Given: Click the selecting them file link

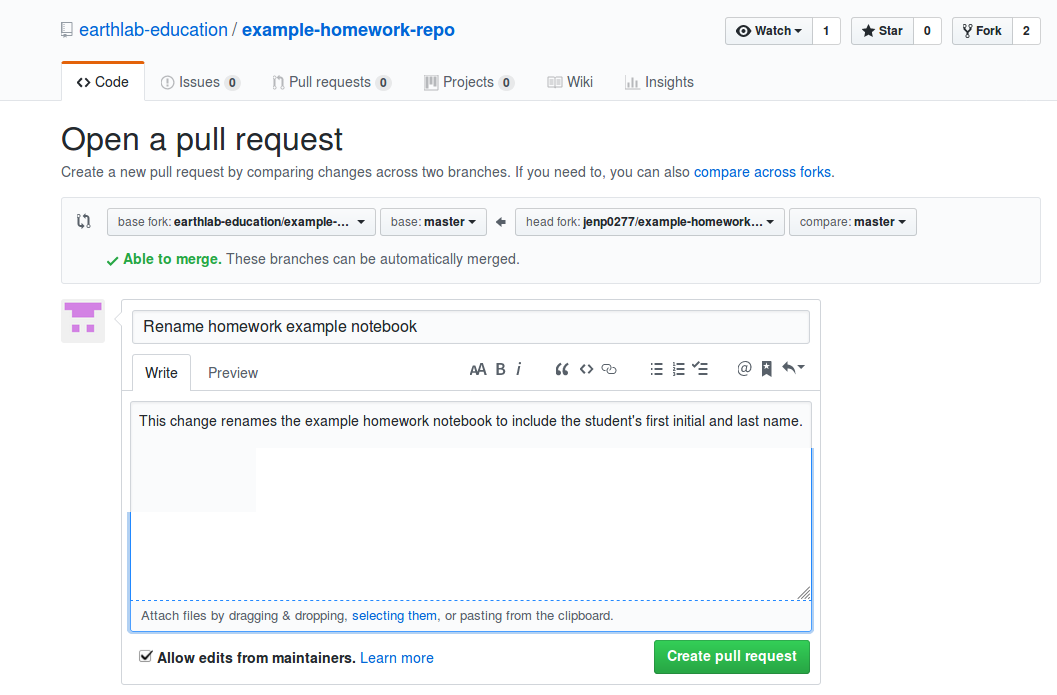Looking at the screenshot, I should coord(394,615).
